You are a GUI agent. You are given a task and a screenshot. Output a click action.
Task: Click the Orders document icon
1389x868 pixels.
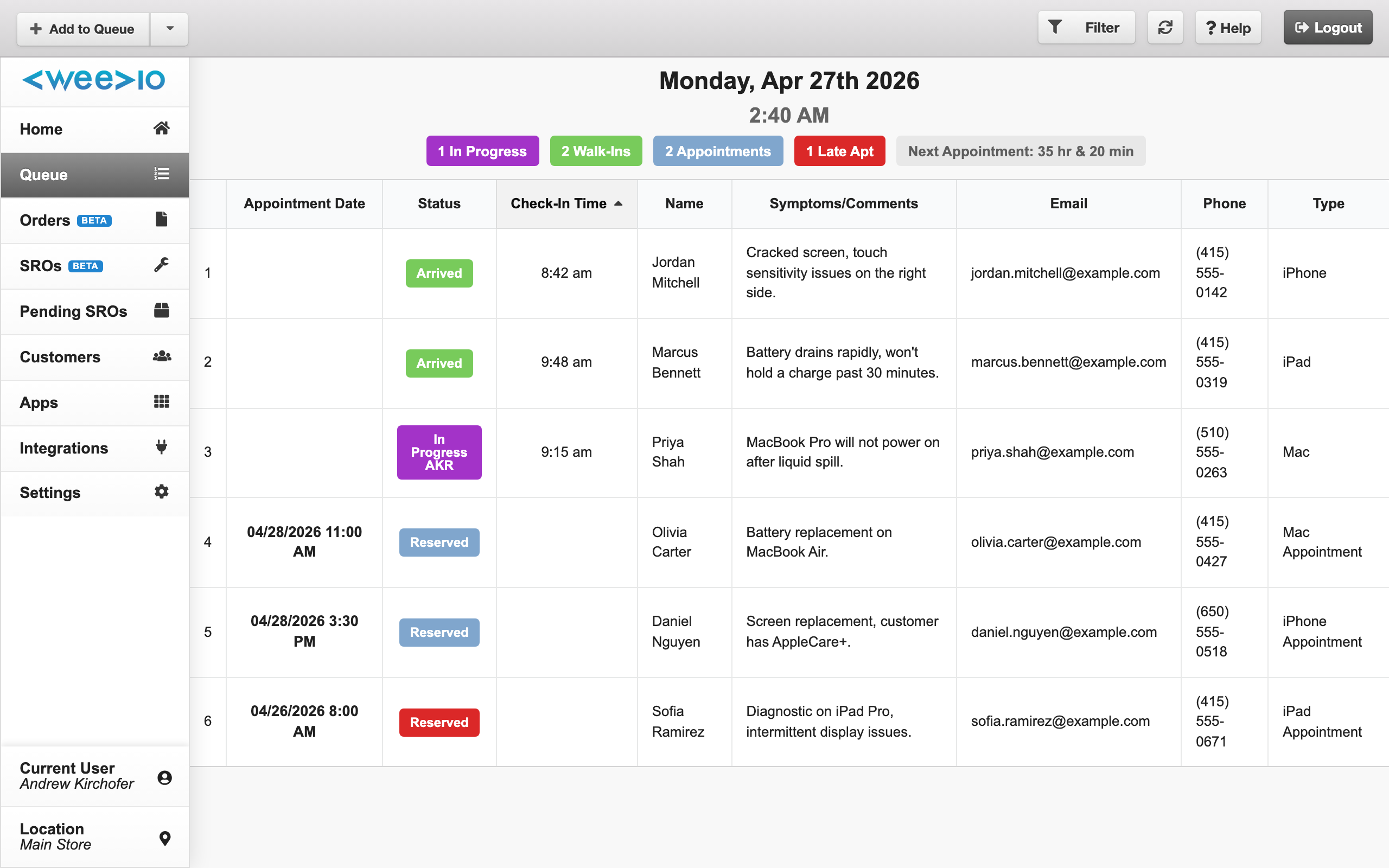point(161,219)
